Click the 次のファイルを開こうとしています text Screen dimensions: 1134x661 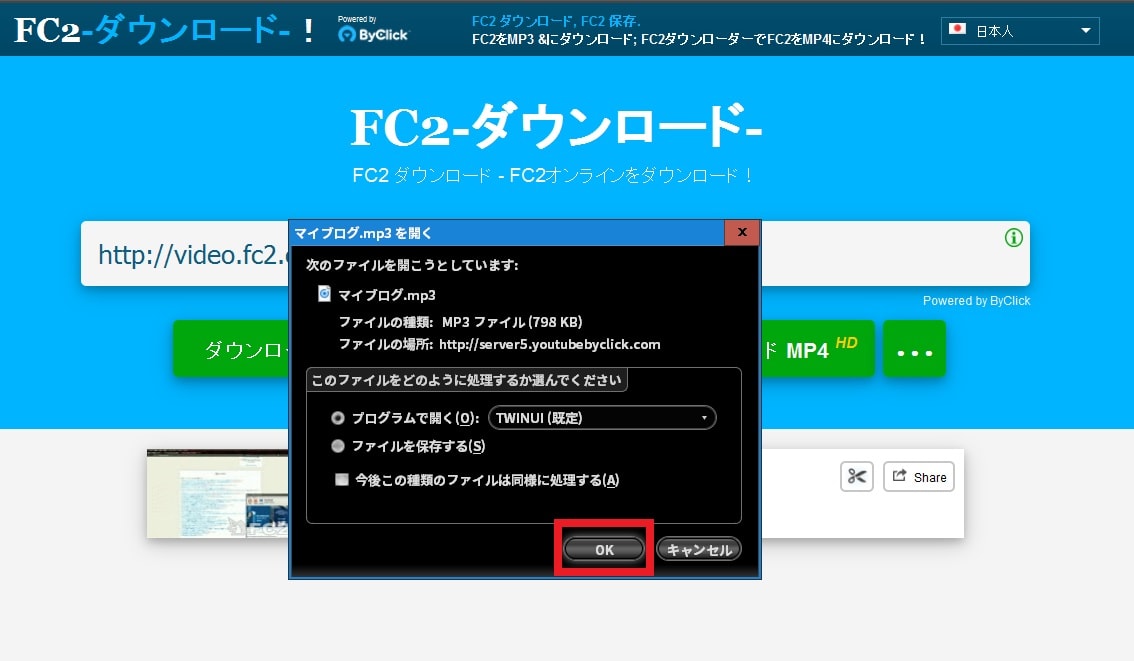tap(412, 265)
